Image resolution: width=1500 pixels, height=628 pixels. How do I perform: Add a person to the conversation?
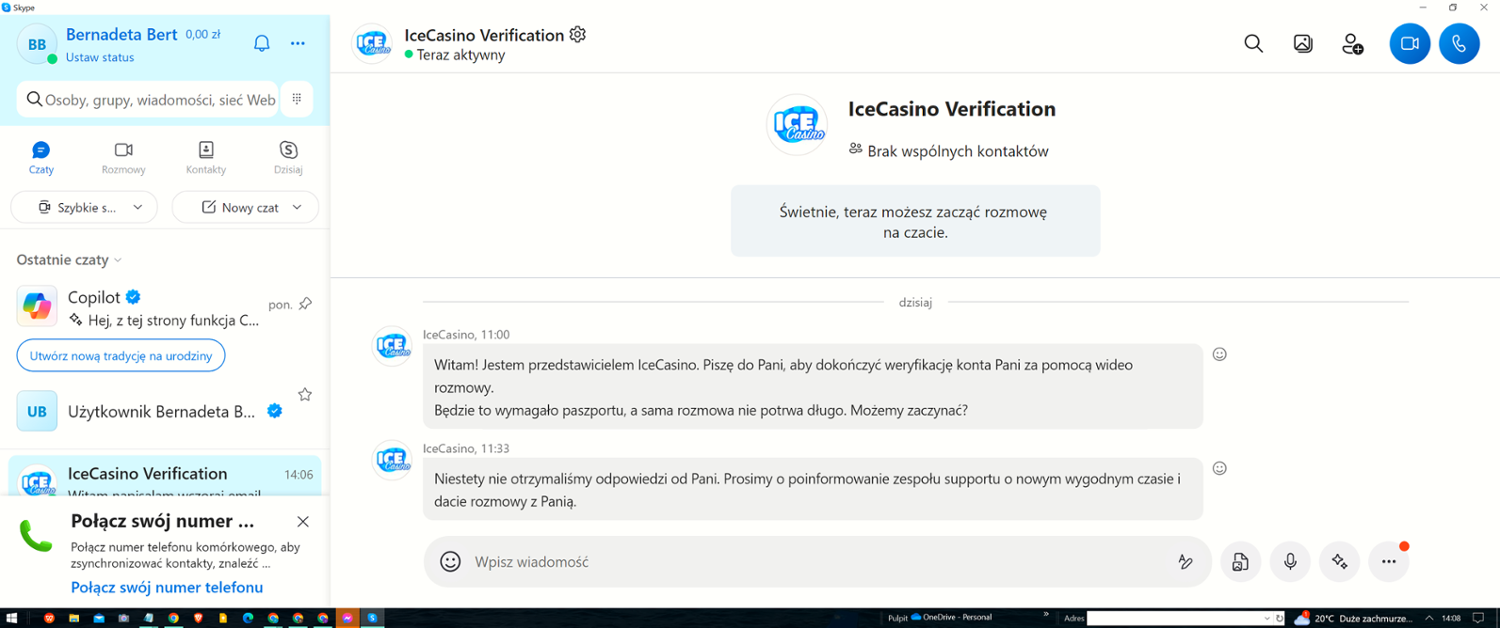[1352, 44]
